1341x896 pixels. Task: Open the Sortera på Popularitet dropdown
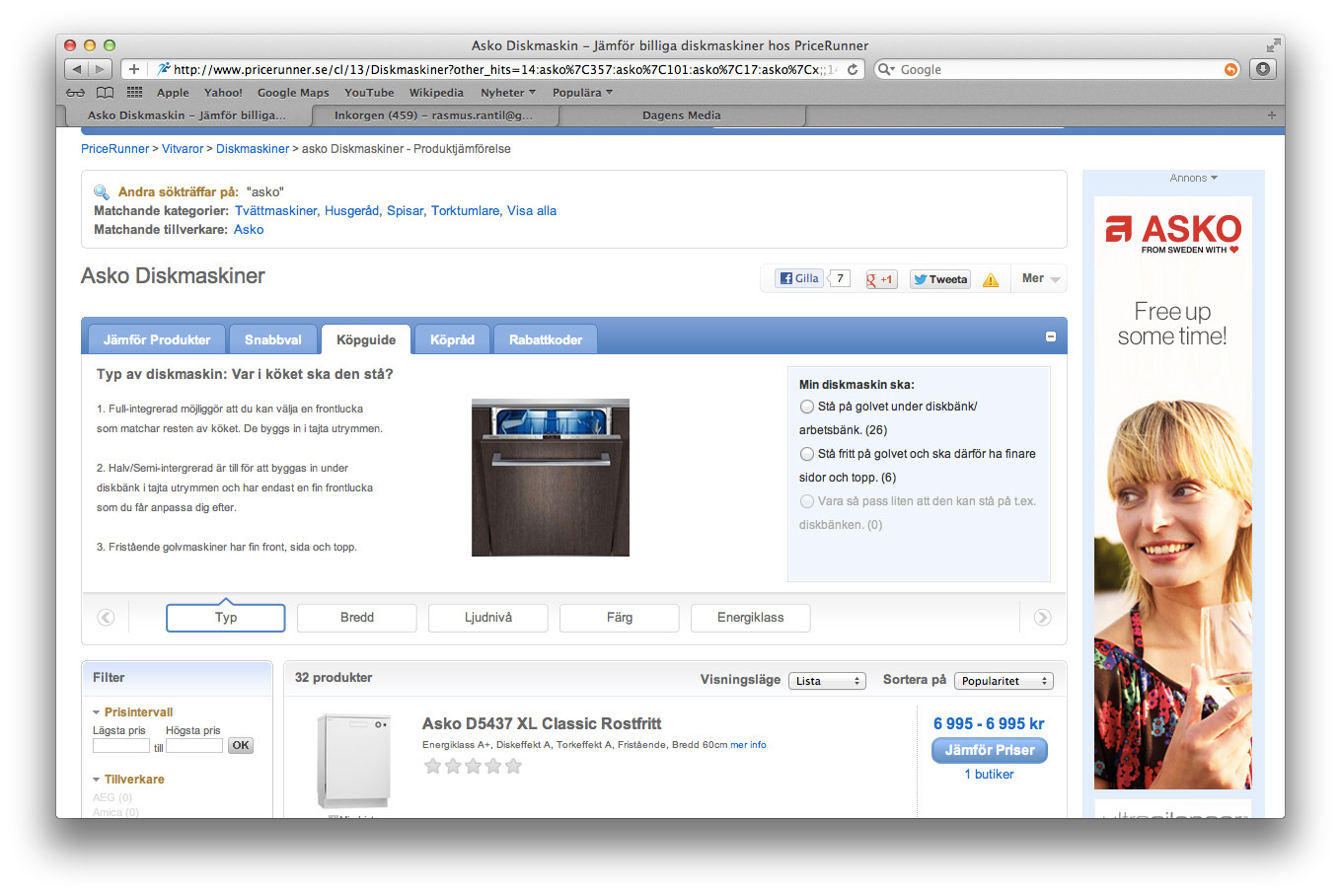[1004, 681]
